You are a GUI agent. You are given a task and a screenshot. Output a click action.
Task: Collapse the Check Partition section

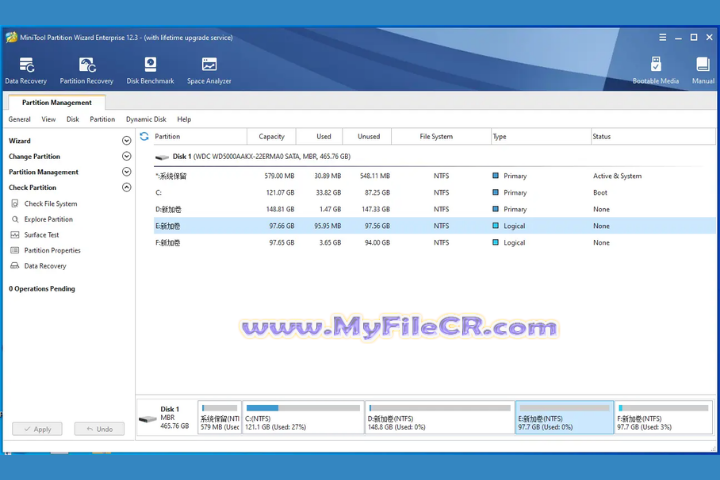pos(126,187)
